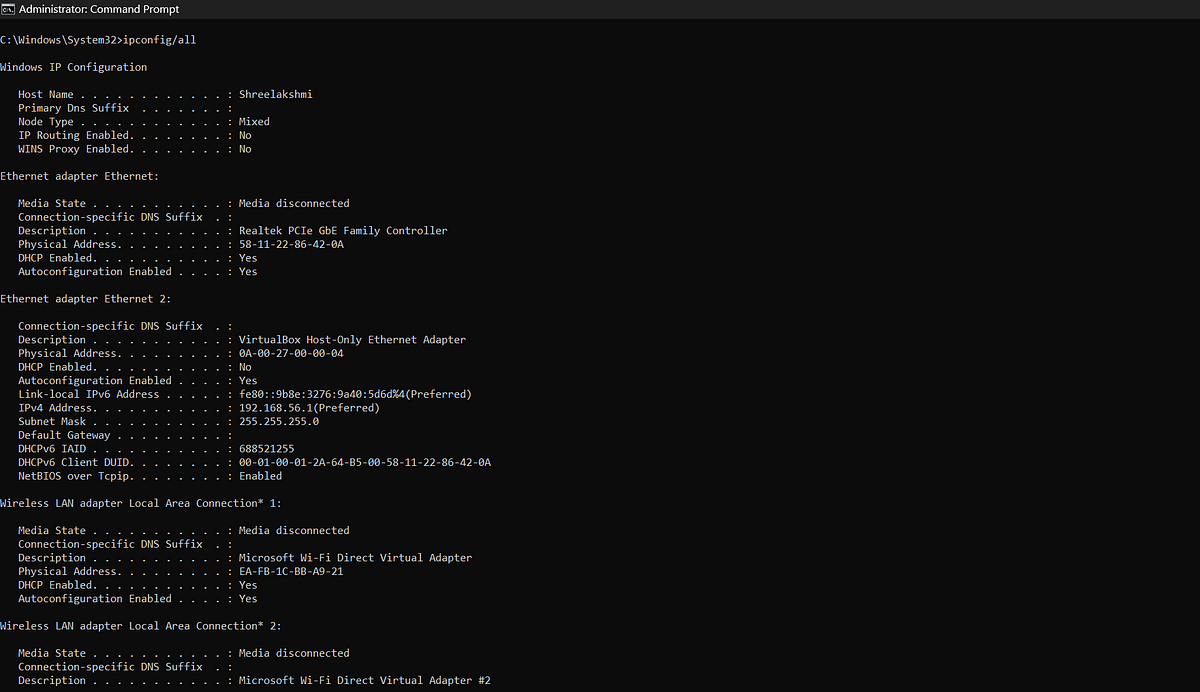This screenshot has height=692, width=1200.
Task: Click the Command Prompt icon in the title bar
Action: click(x=10, y=9)
